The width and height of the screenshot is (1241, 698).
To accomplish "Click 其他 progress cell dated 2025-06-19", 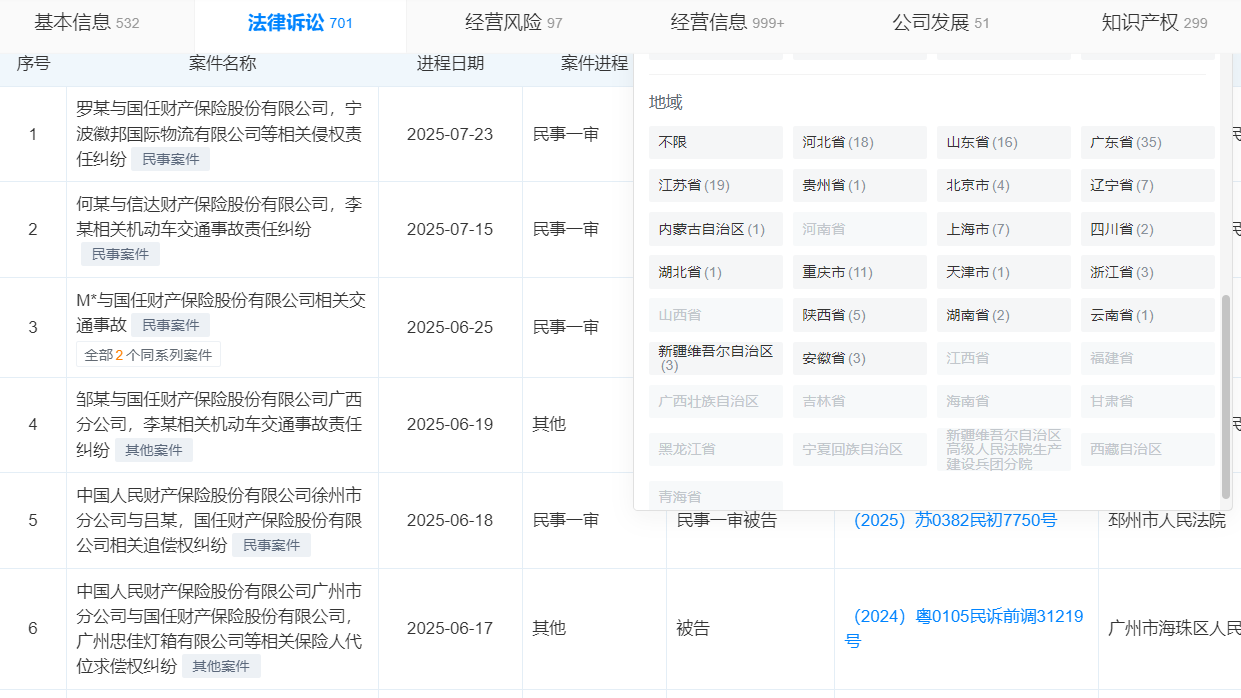I will click(x=549, y=424).
